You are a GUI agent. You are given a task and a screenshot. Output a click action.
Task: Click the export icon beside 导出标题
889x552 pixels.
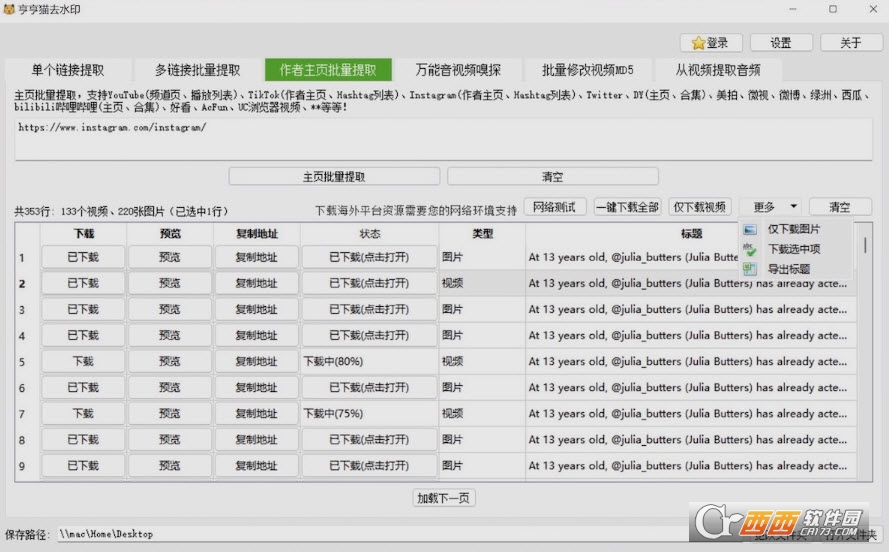(x=750, y=269)
